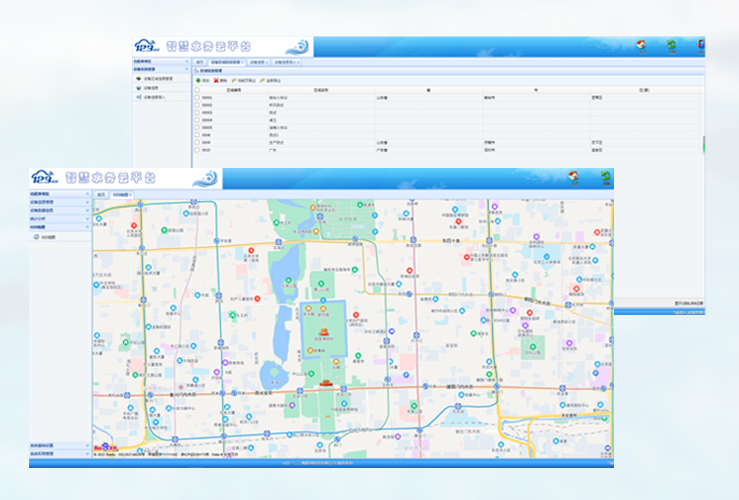Image resolution: width=739 pixels, height=500 pixels.
Task: Open the GIS地图 tree item in sidebar
Action: pyautogui.click(x=46, y=237)
